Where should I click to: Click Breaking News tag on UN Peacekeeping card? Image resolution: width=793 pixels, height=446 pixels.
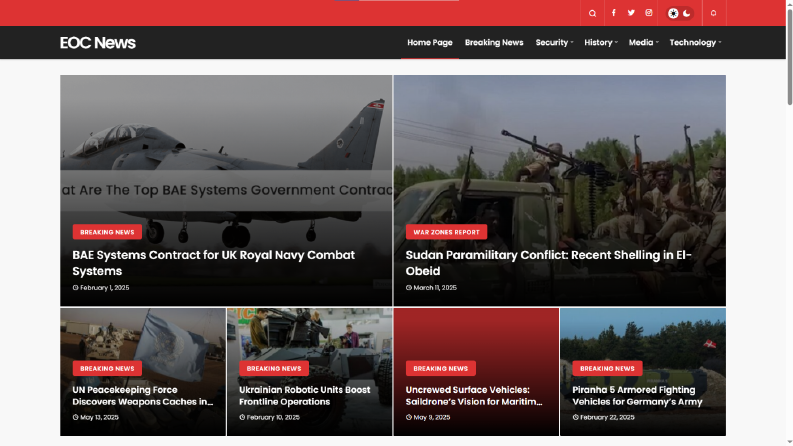click(107, 368)
